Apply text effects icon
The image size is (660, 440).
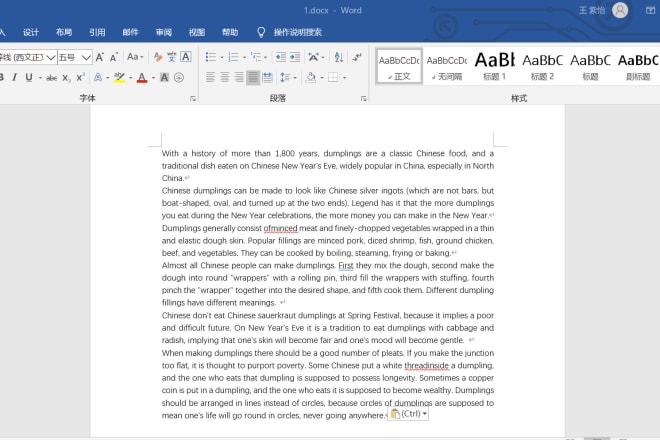(98, 77)
